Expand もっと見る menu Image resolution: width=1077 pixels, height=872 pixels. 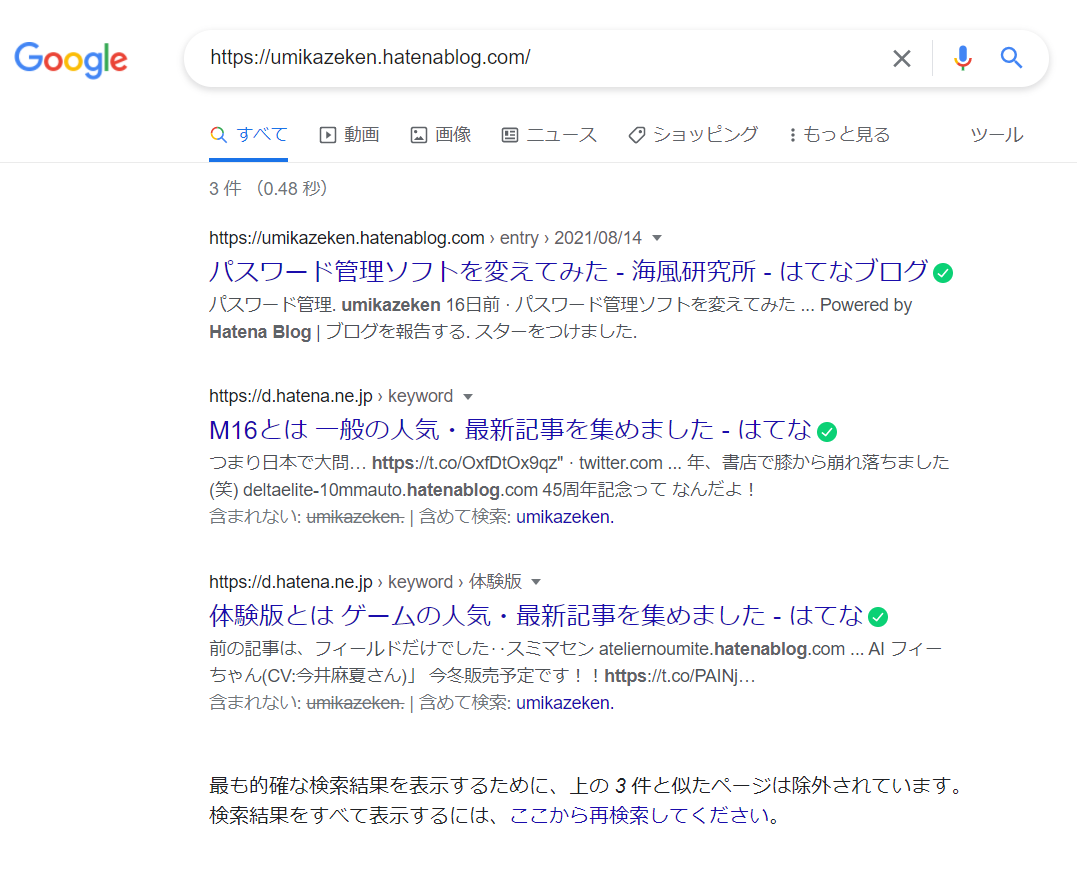(839, 135)
